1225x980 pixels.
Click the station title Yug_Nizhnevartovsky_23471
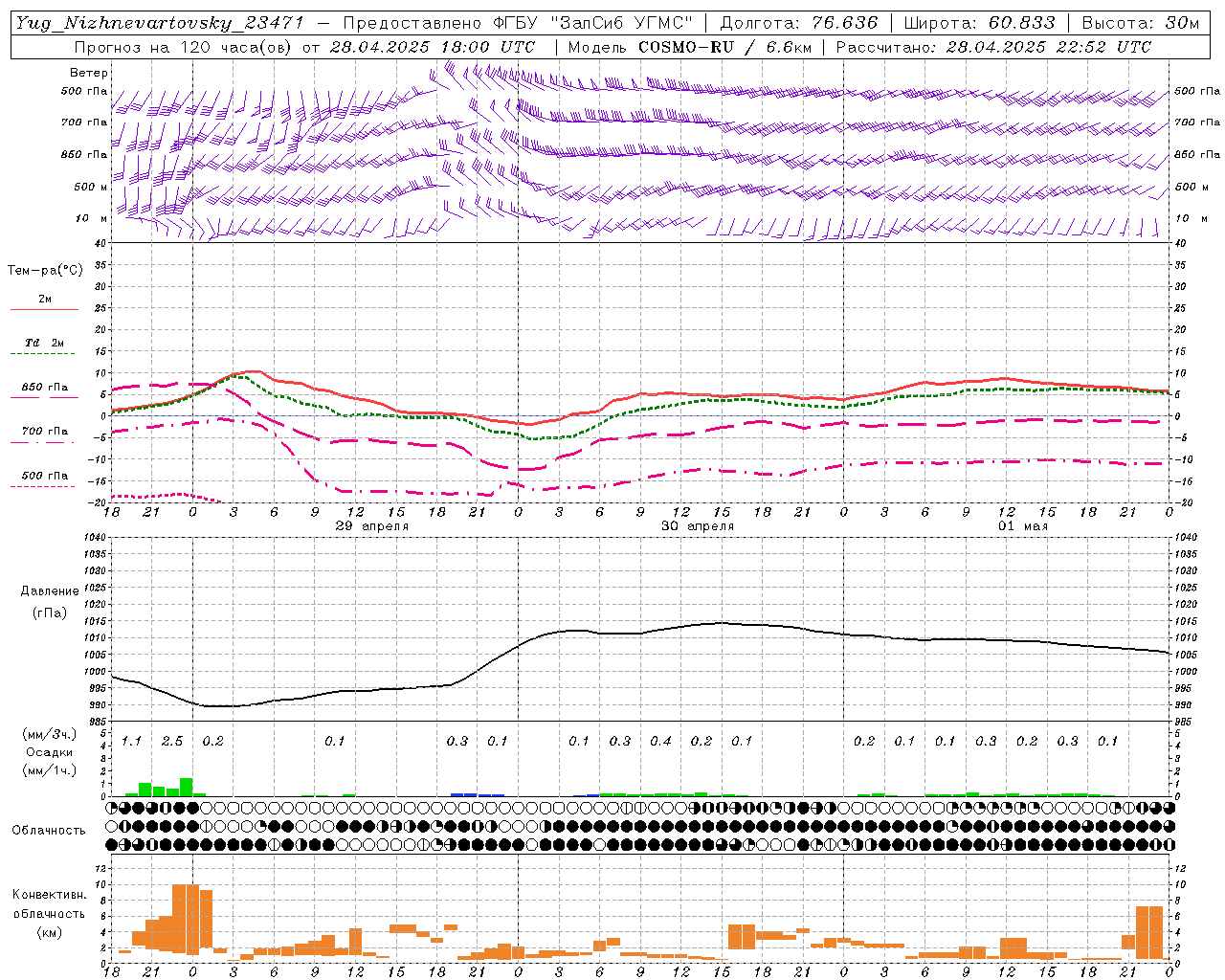click(158, 23)
